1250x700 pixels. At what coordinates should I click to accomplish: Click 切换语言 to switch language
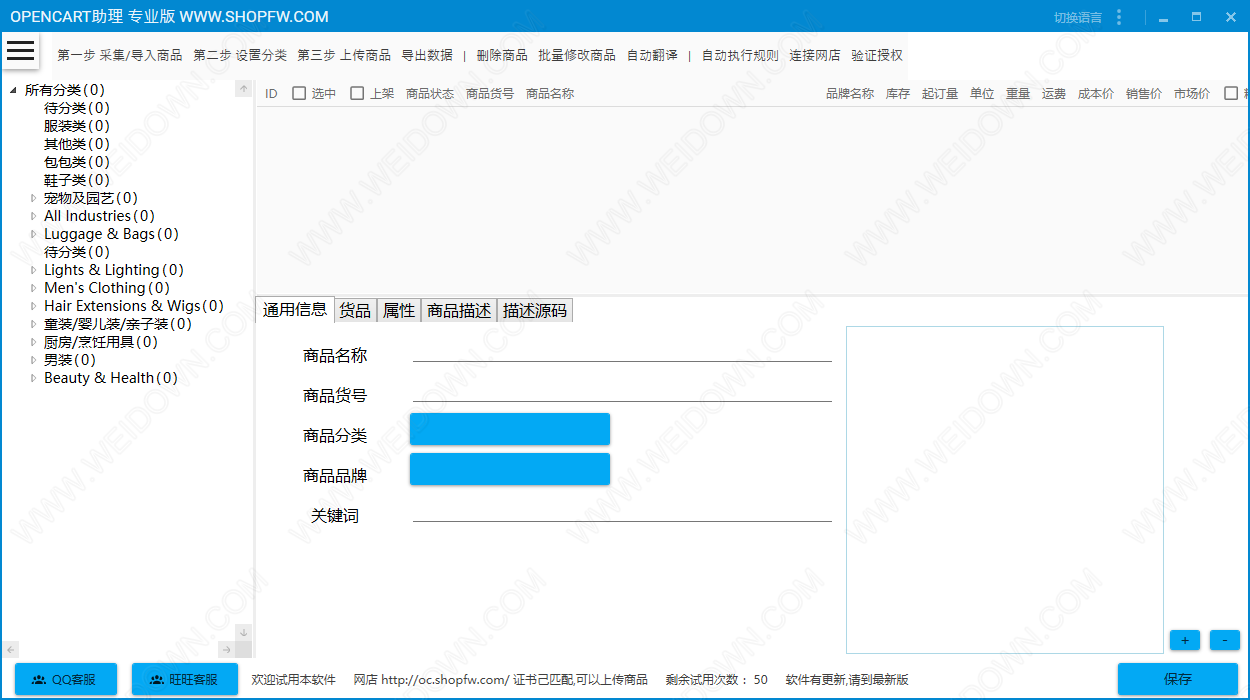[1078, 17]
